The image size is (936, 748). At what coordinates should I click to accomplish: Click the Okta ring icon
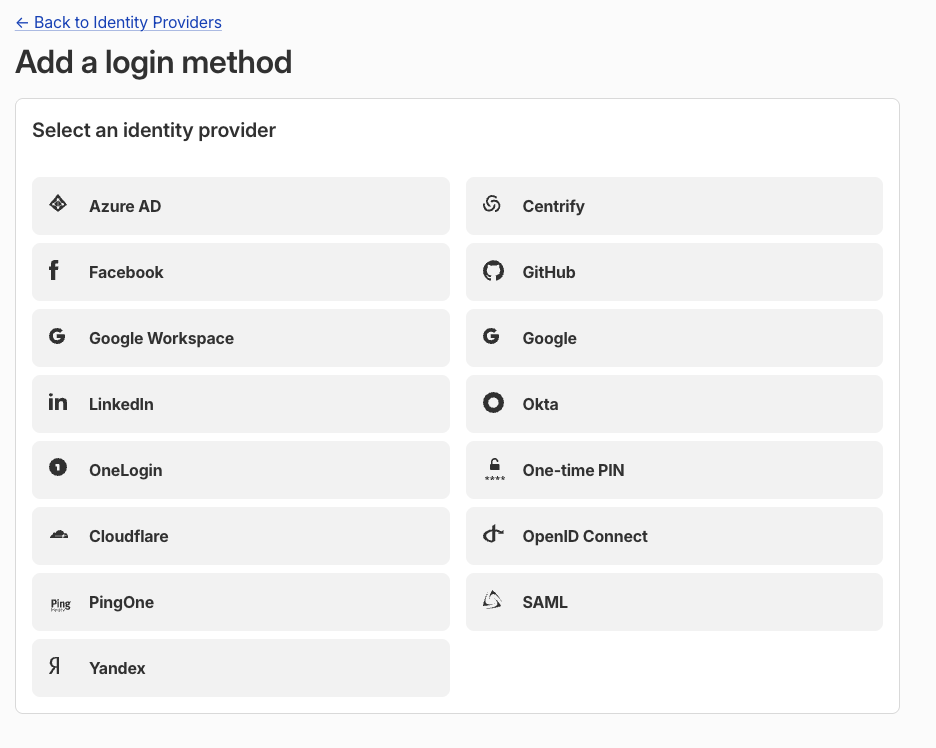point(493,402)
